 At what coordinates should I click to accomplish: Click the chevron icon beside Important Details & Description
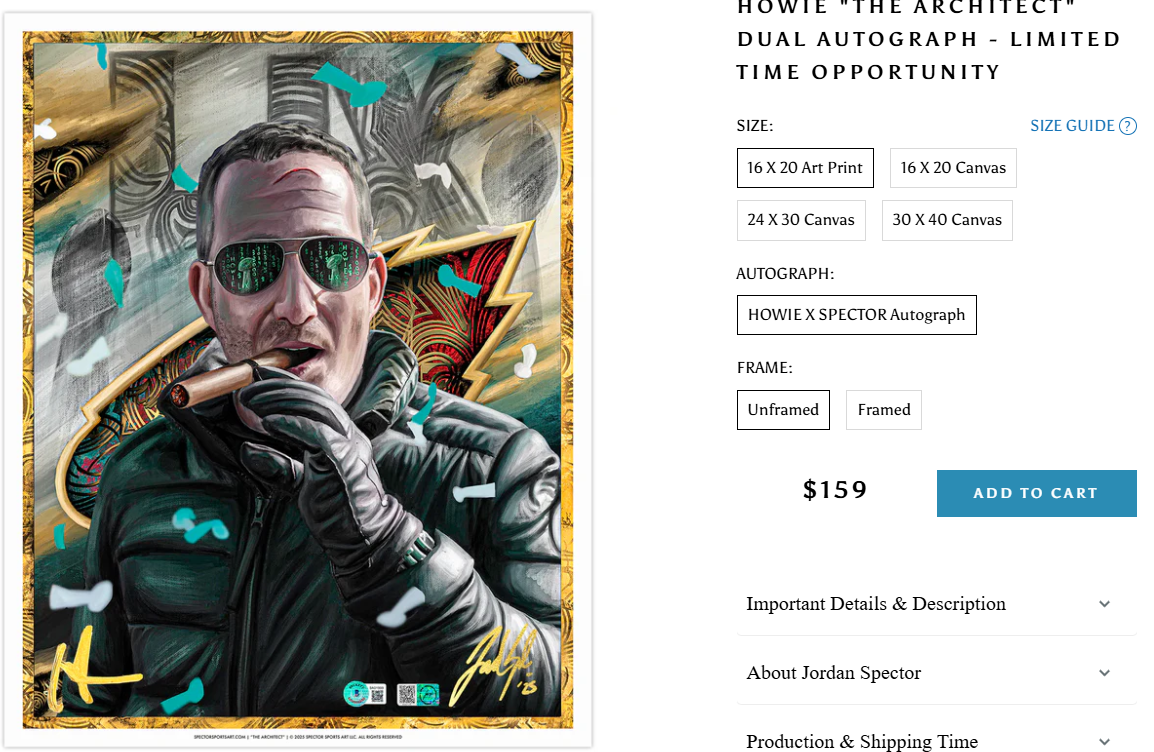(1104, 604)
